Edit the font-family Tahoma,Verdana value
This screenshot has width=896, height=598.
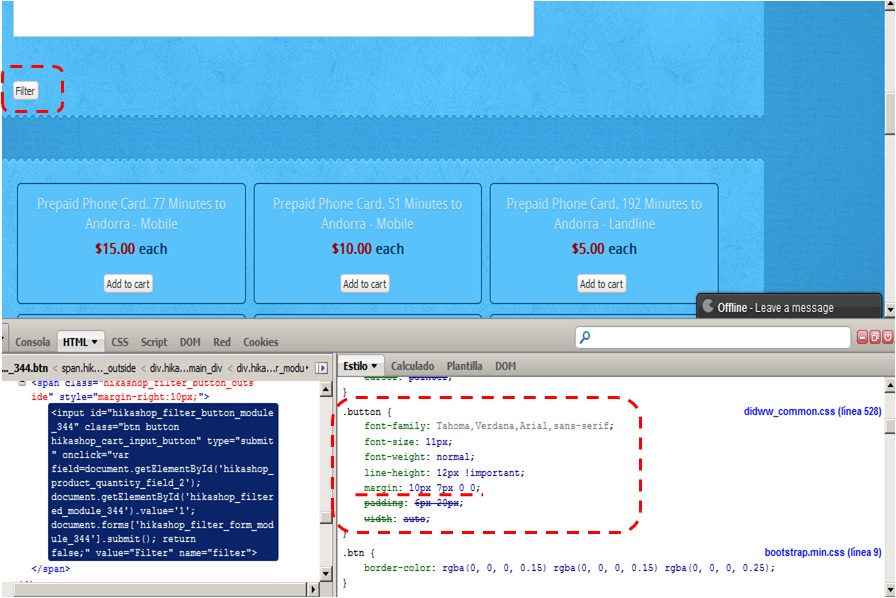coord(525,426)
